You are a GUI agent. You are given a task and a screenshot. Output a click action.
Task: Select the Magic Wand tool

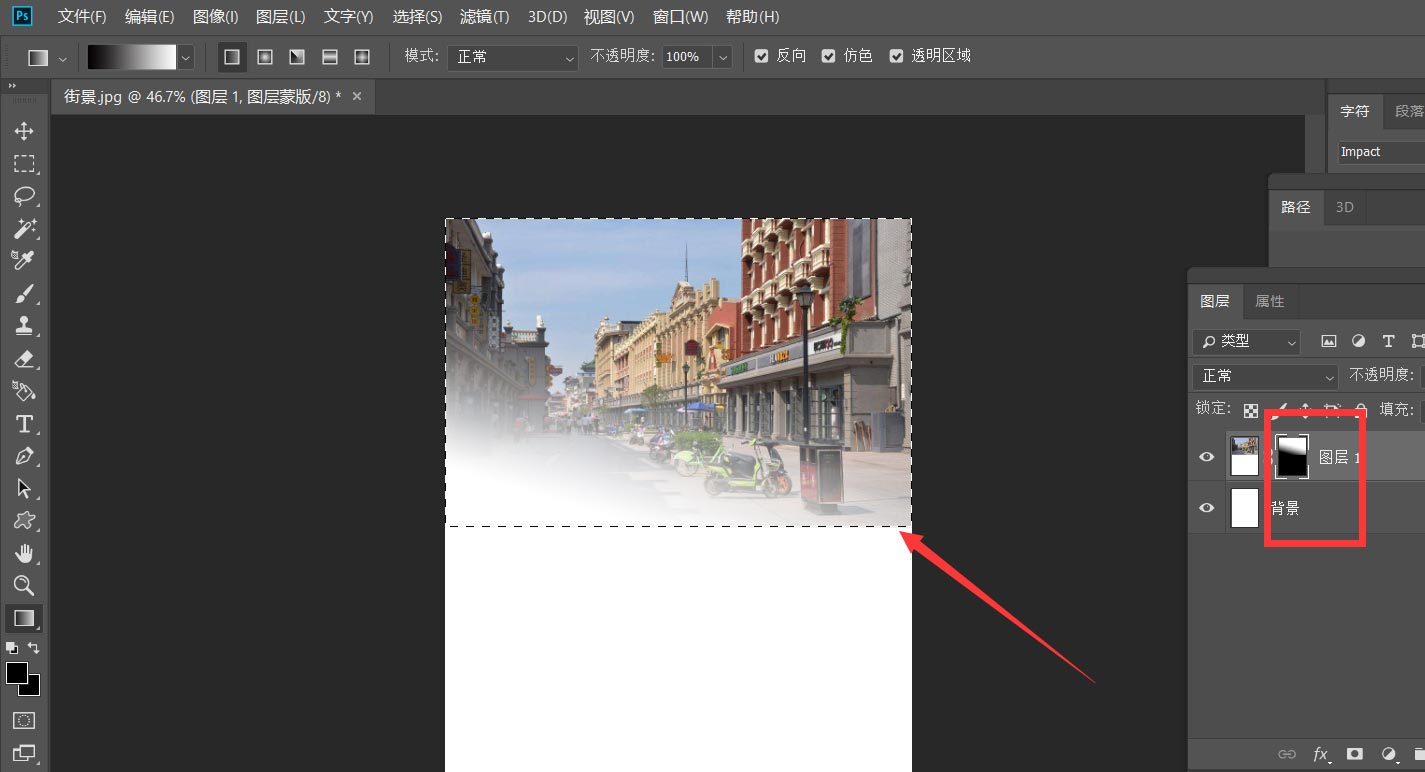click(x=24, y=228)
